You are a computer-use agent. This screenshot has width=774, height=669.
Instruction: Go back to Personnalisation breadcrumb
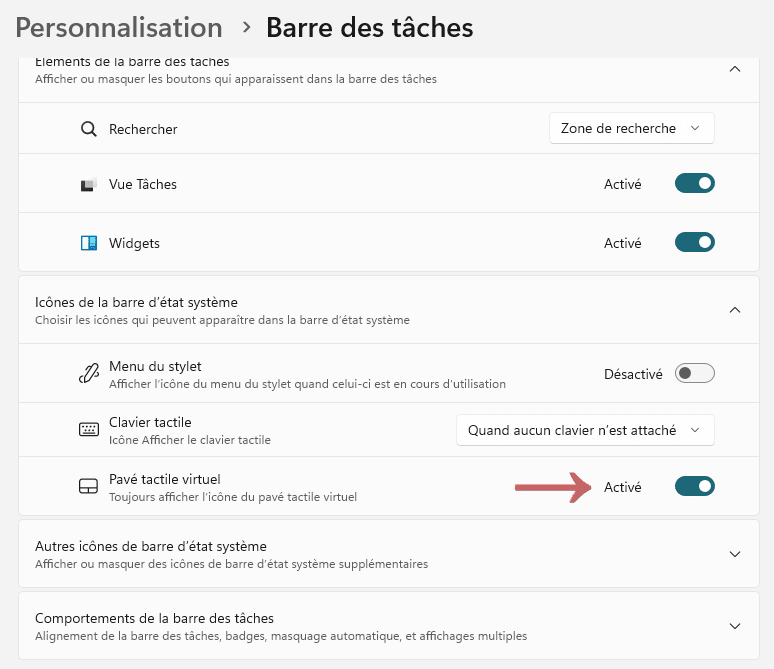coord(119,27)
